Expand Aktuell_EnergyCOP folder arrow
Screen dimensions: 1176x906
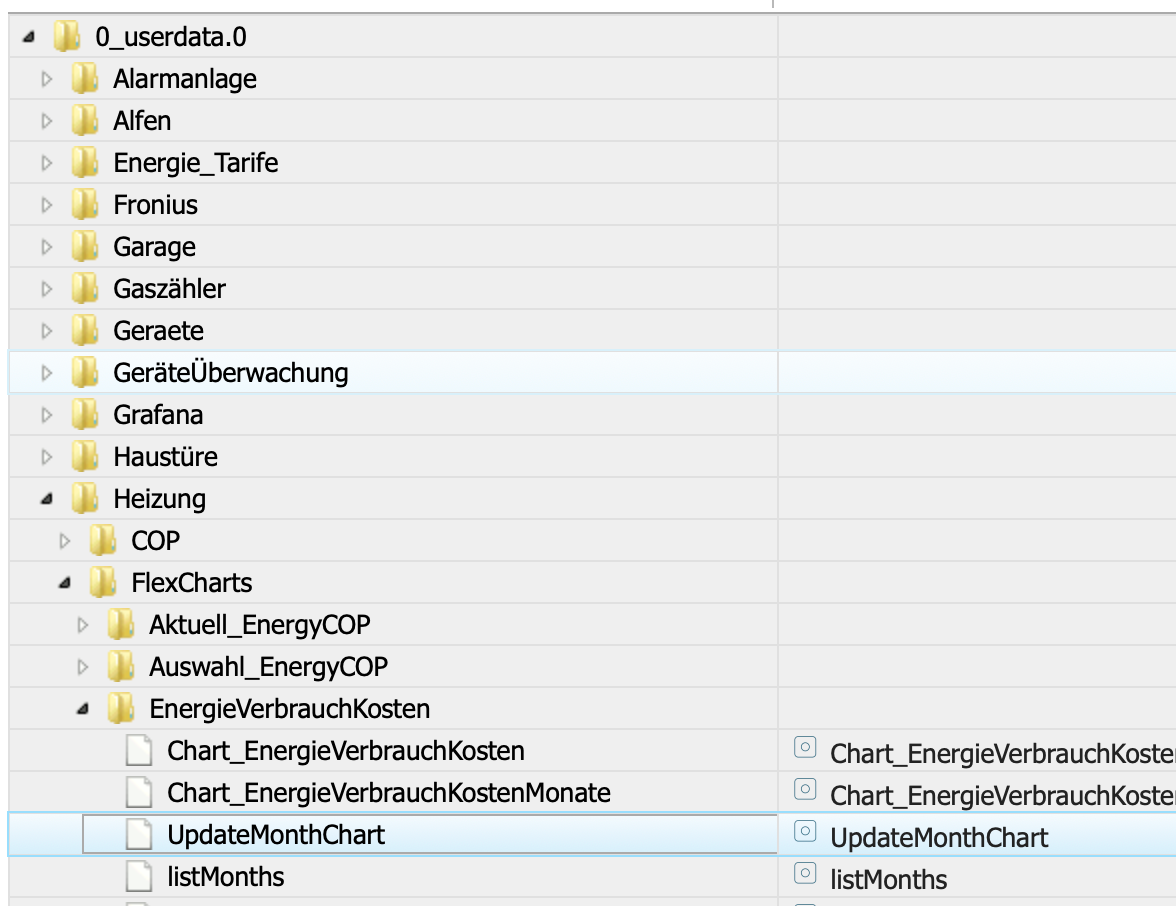pyautogui.click(x=83, y=625)
